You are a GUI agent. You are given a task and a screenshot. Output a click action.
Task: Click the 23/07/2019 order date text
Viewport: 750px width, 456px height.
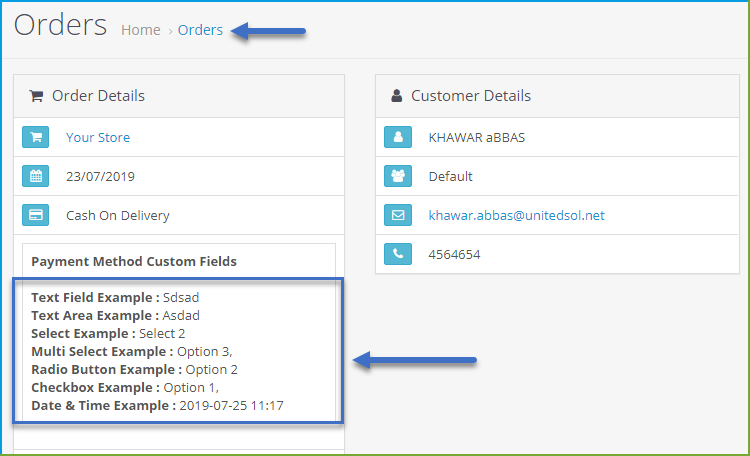100,177
